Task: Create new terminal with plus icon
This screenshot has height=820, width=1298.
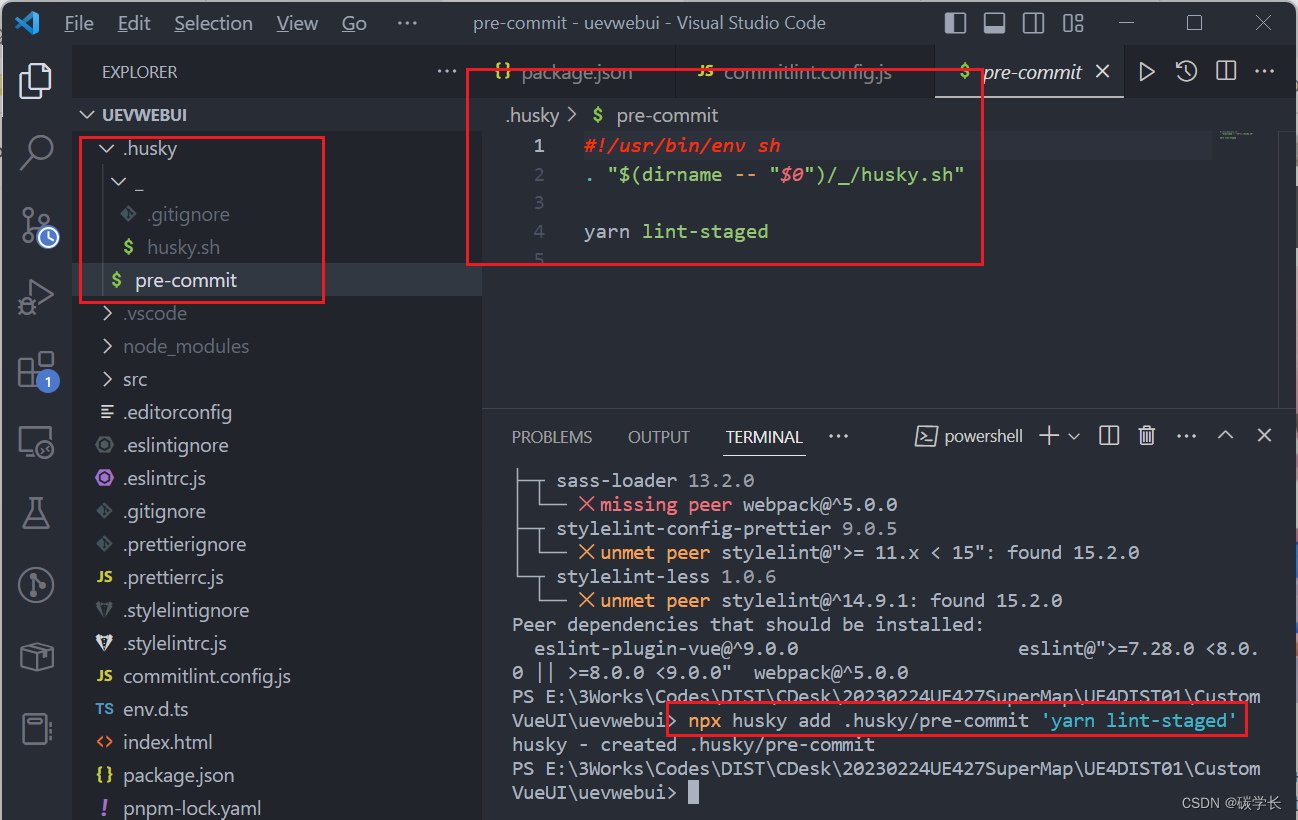Action: click(1048, 436)
